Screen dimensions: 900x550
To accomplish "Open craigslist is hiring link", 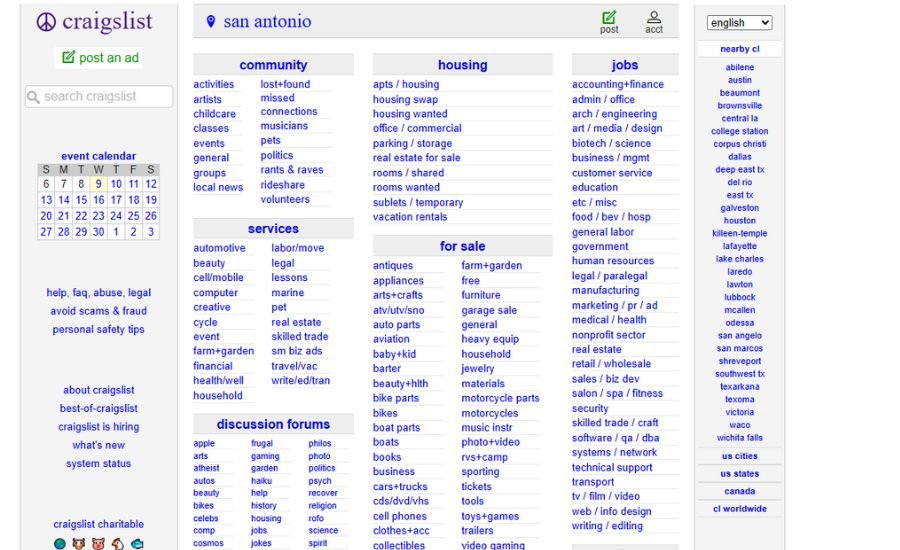I will click(99, 427).
